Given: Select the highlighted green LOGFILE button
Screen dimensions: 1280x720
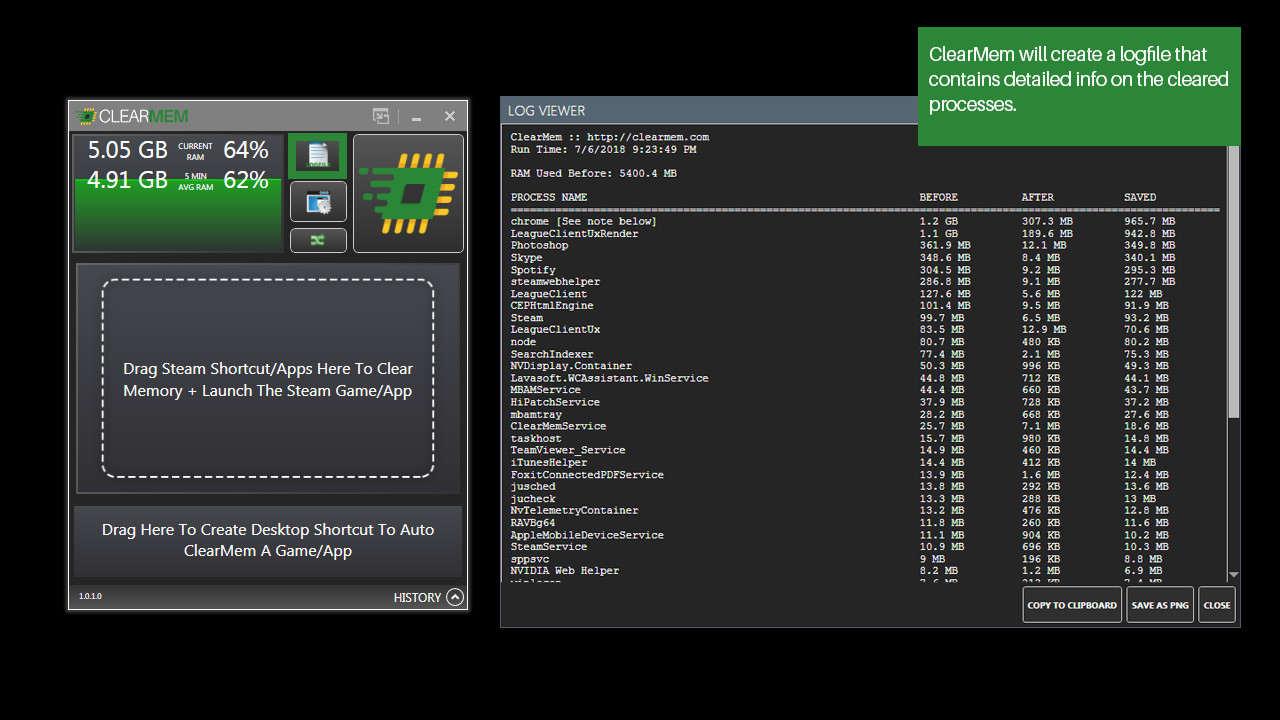Looking at the screenshot, I should click(316, 155).
